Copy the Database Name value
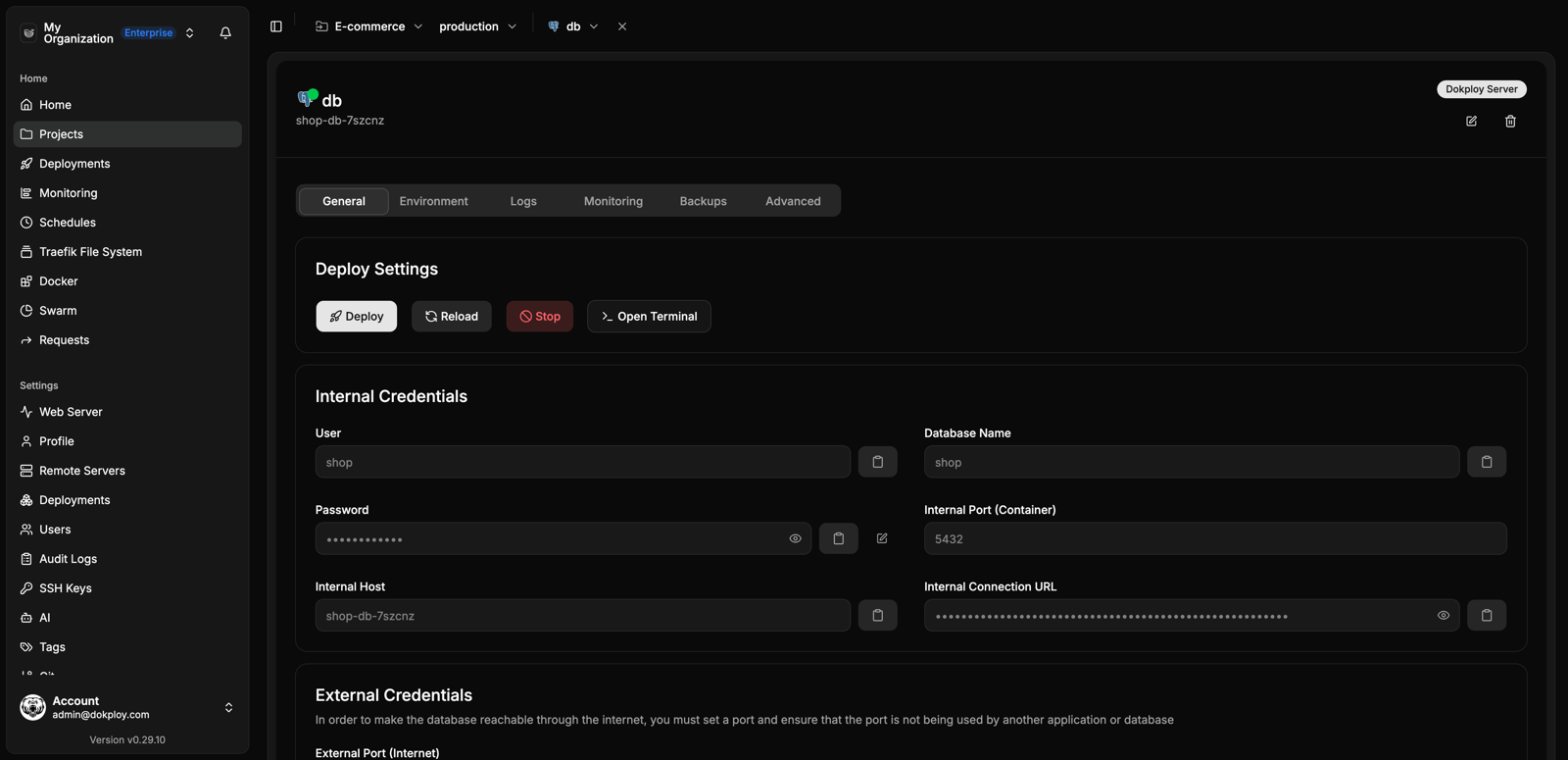 point(1487,462)
